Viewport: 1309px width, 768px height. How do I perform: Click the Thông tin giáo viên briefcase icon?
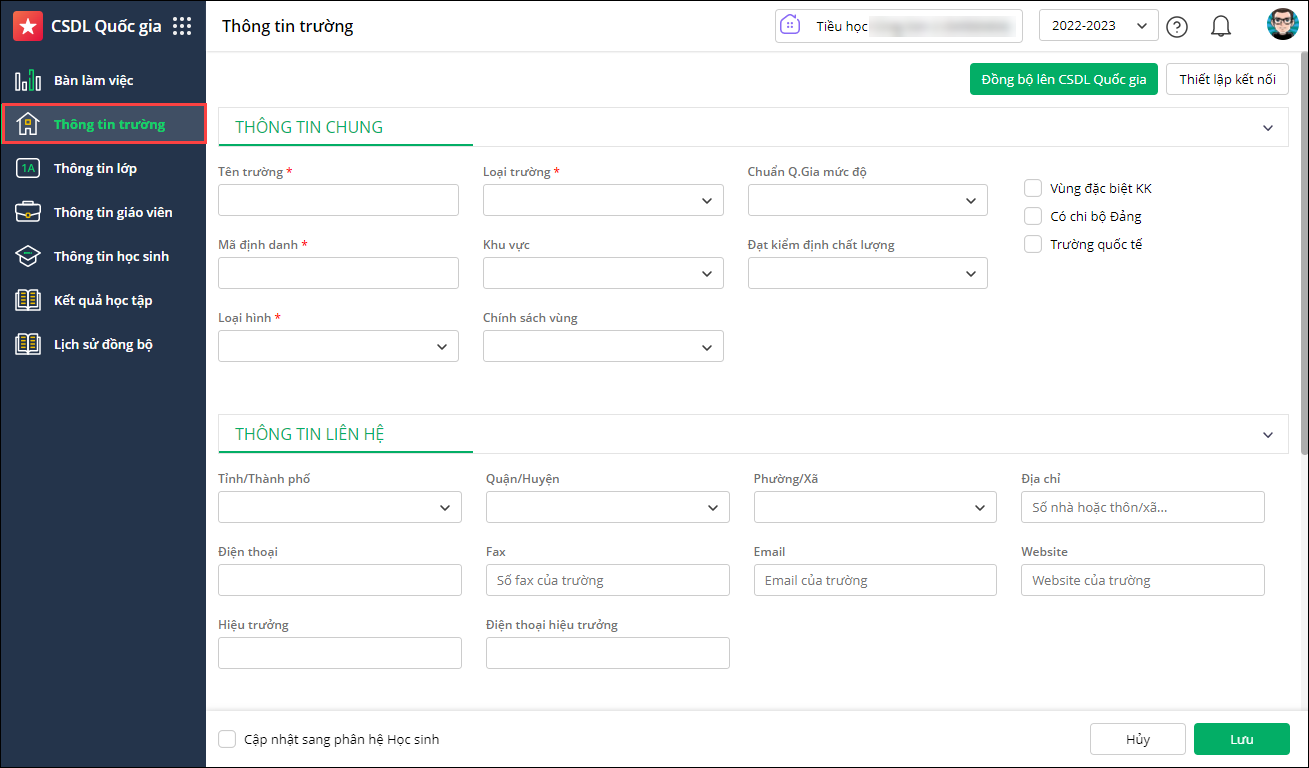[x=28, y=212]
